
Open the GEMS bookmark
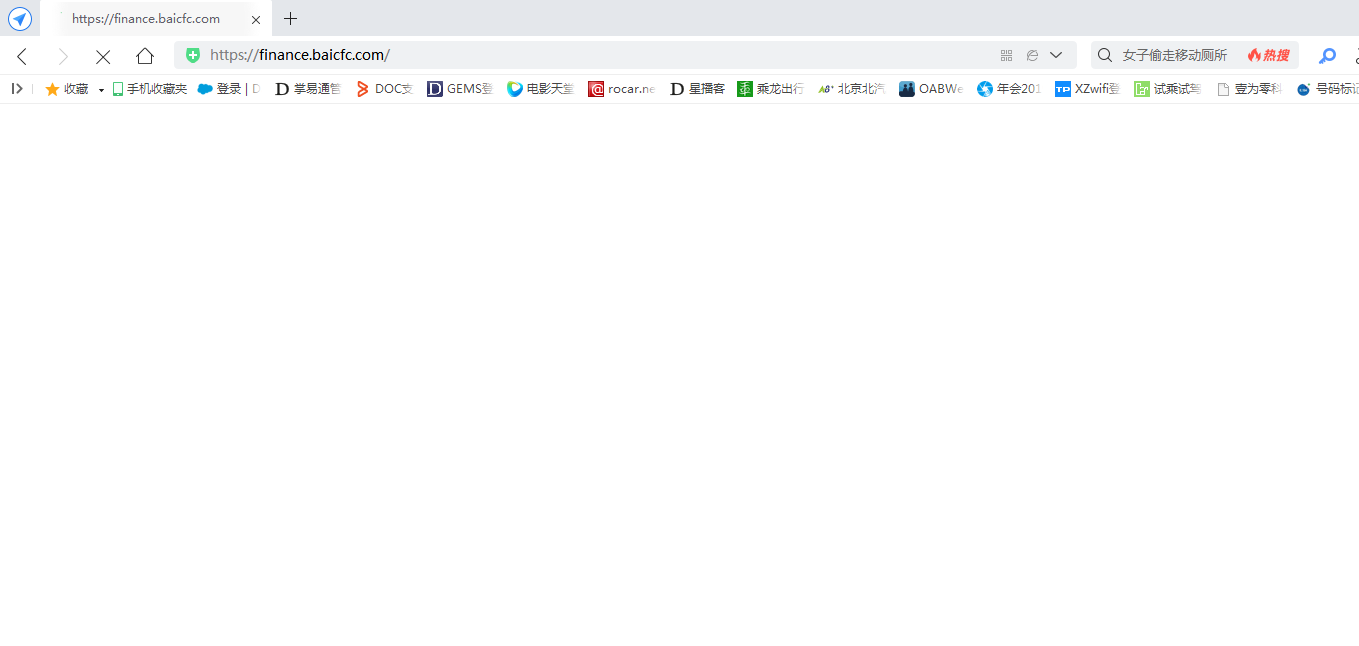tap(460, 89)
